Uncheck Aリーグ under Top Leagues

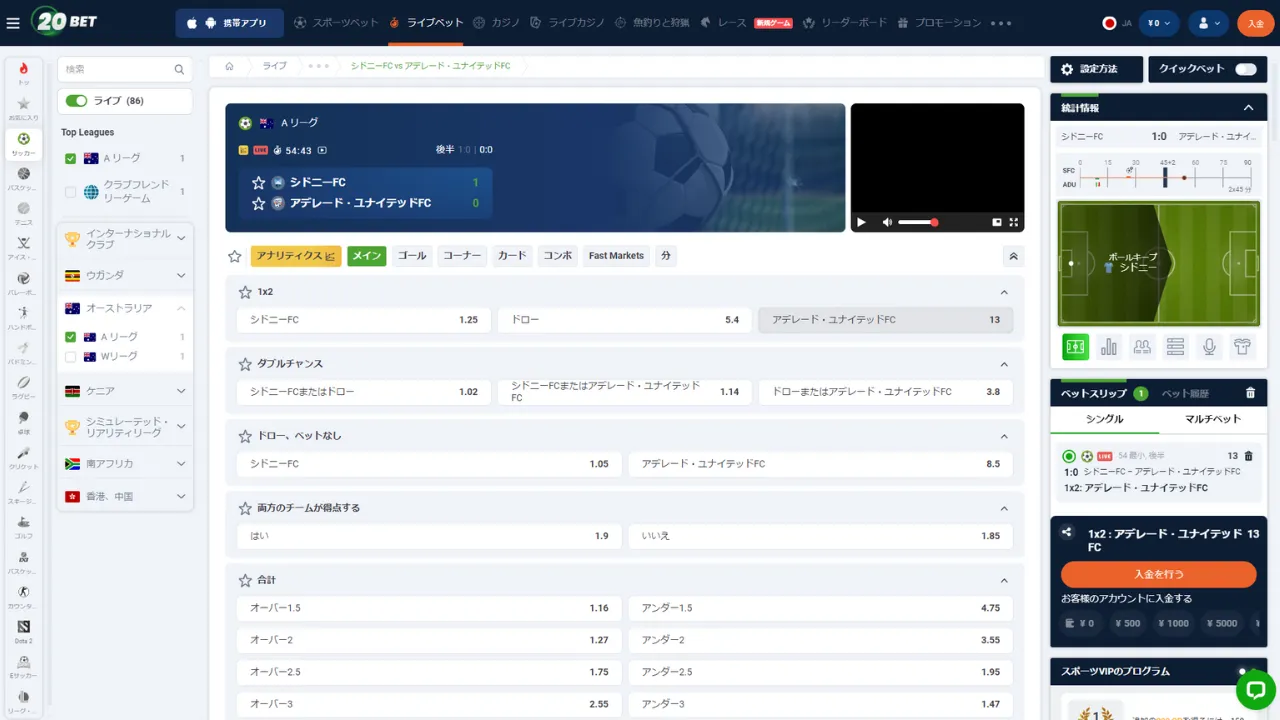coord(71,158)
